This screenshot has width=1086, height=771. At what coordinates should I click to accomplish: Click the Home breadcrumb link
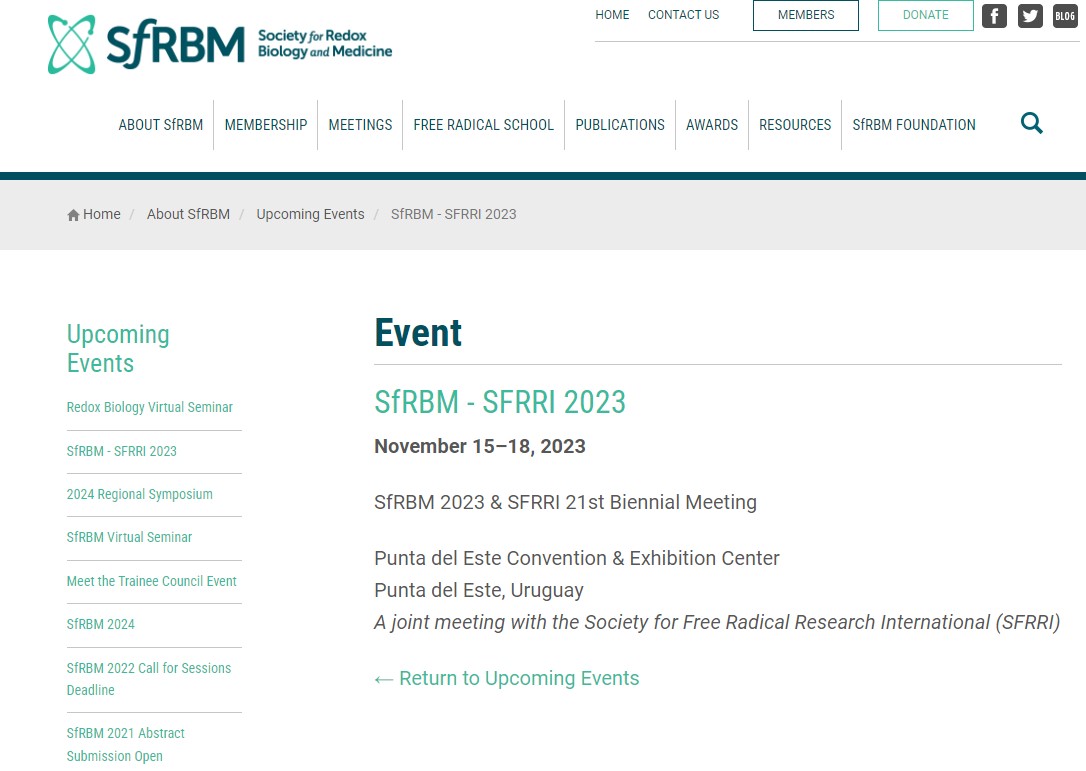coord(102,214)
